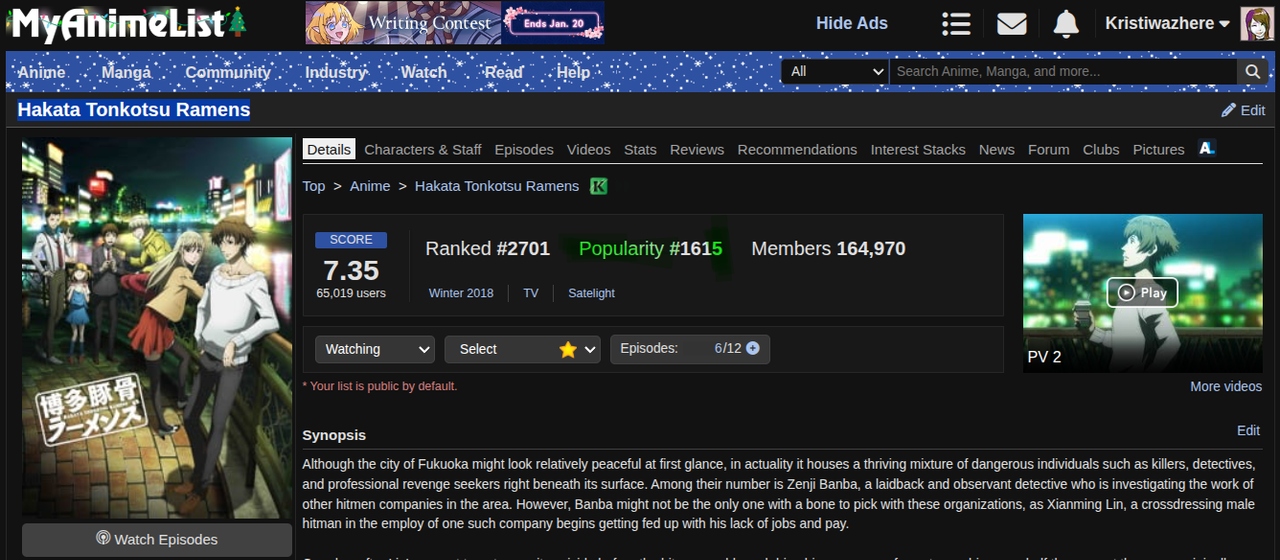Open messages envelope icon
The height and width of the screenshot is (560, 1280).
[1012, 23]
